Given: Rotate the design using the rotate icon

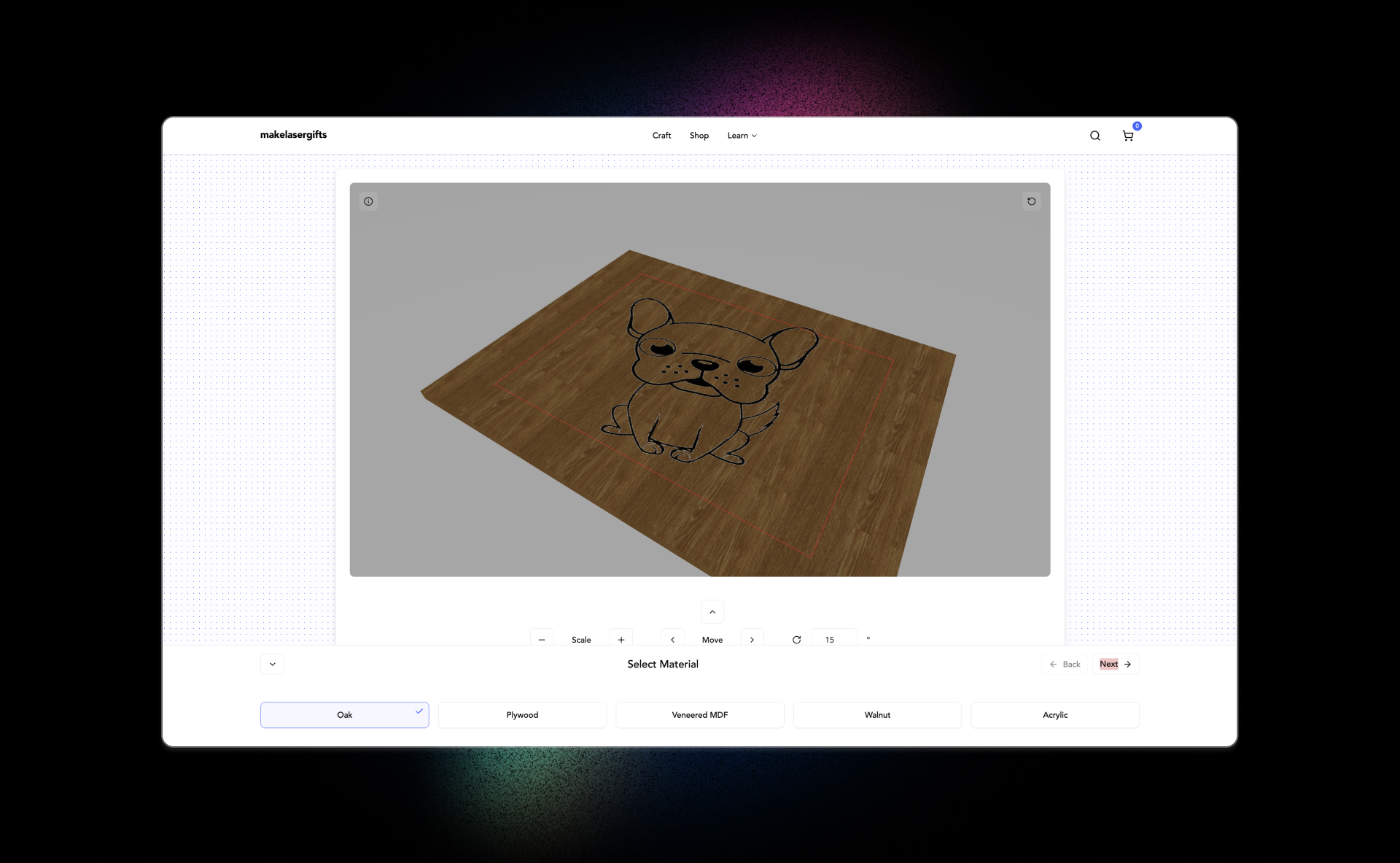Looking at the screenshot, I should [x=796, y=639].
